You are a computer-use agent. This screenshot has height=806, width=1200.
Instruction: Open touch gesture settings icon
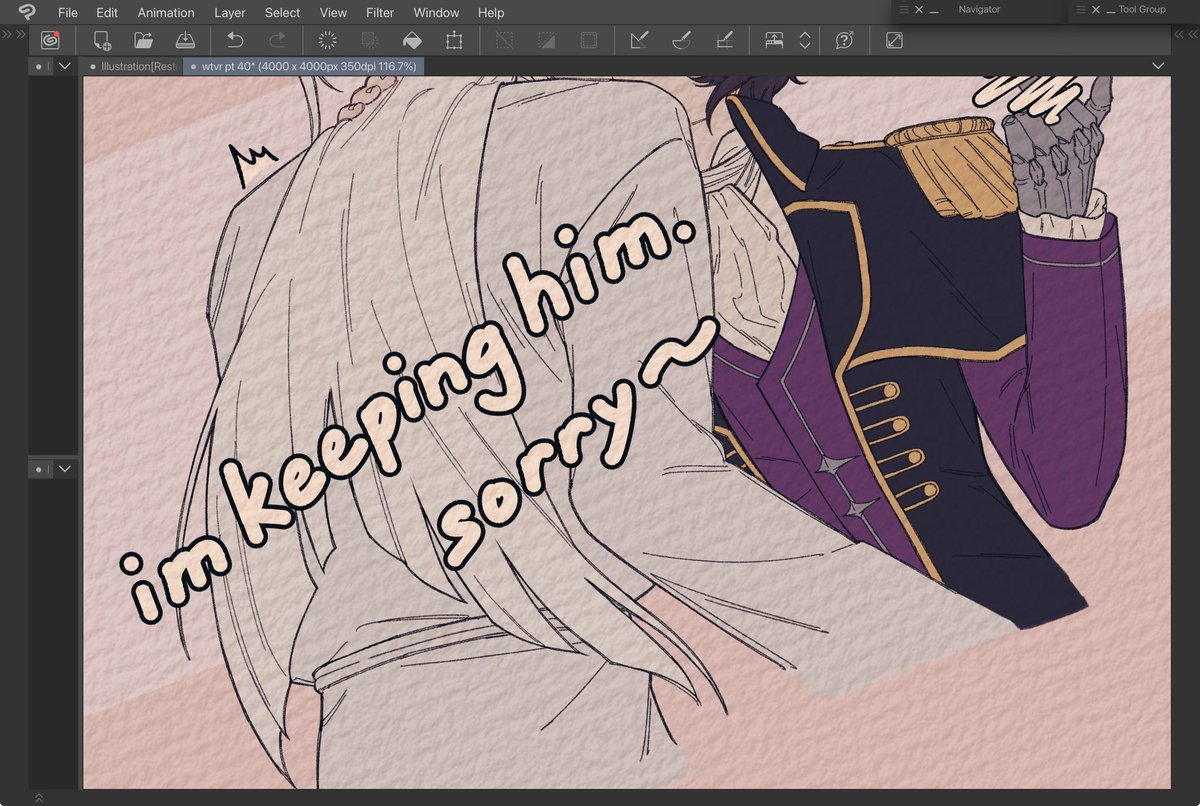coord(775,41)
